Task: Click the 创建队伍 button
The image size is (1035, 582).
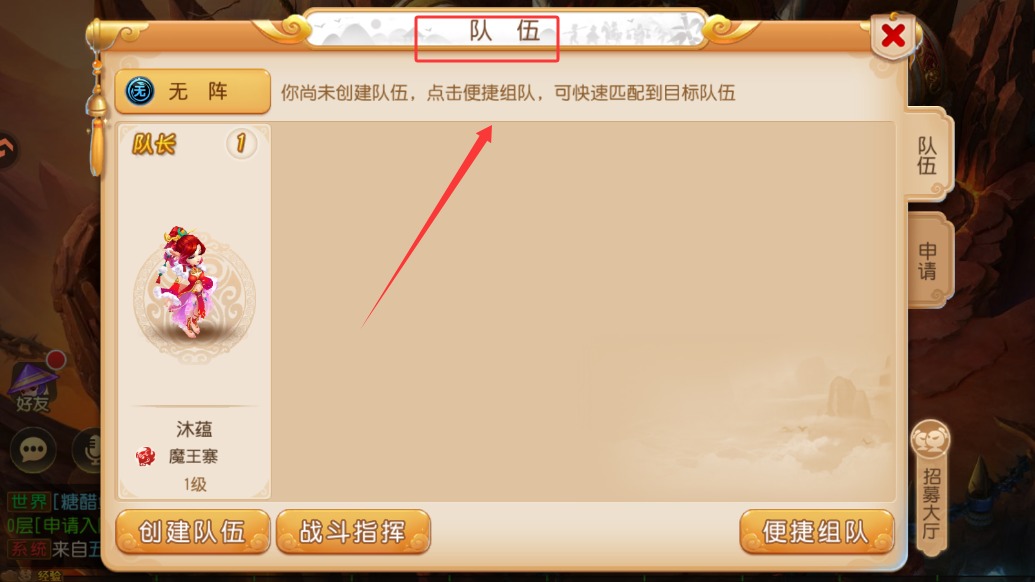Action: click(x=193, y=531)
